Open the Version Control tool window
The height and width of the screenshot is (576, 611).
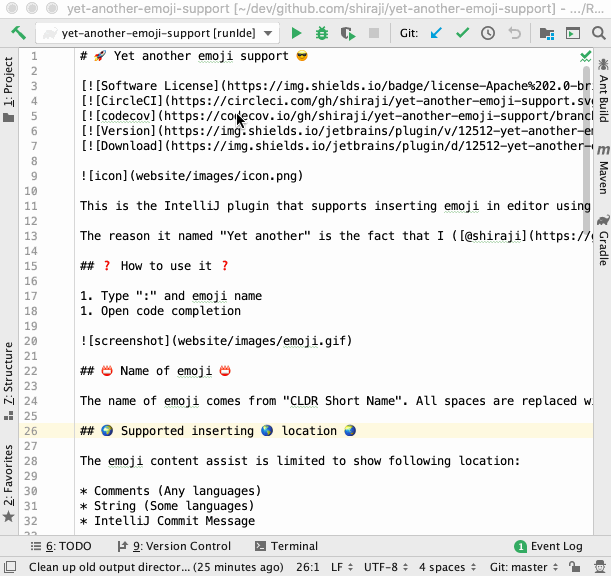[x=174, y=546]
